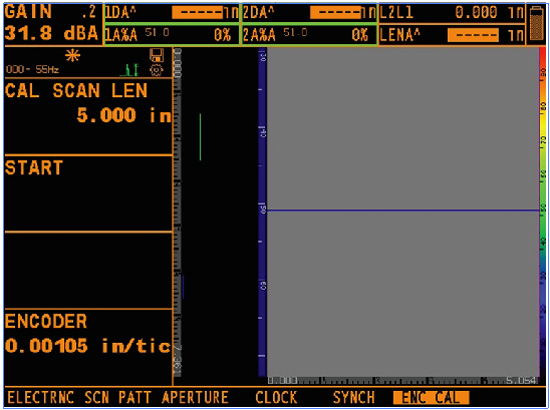Select the ENCODER 0.00105 in/tic field
This screenshot has width=550, height=410.
88,347
